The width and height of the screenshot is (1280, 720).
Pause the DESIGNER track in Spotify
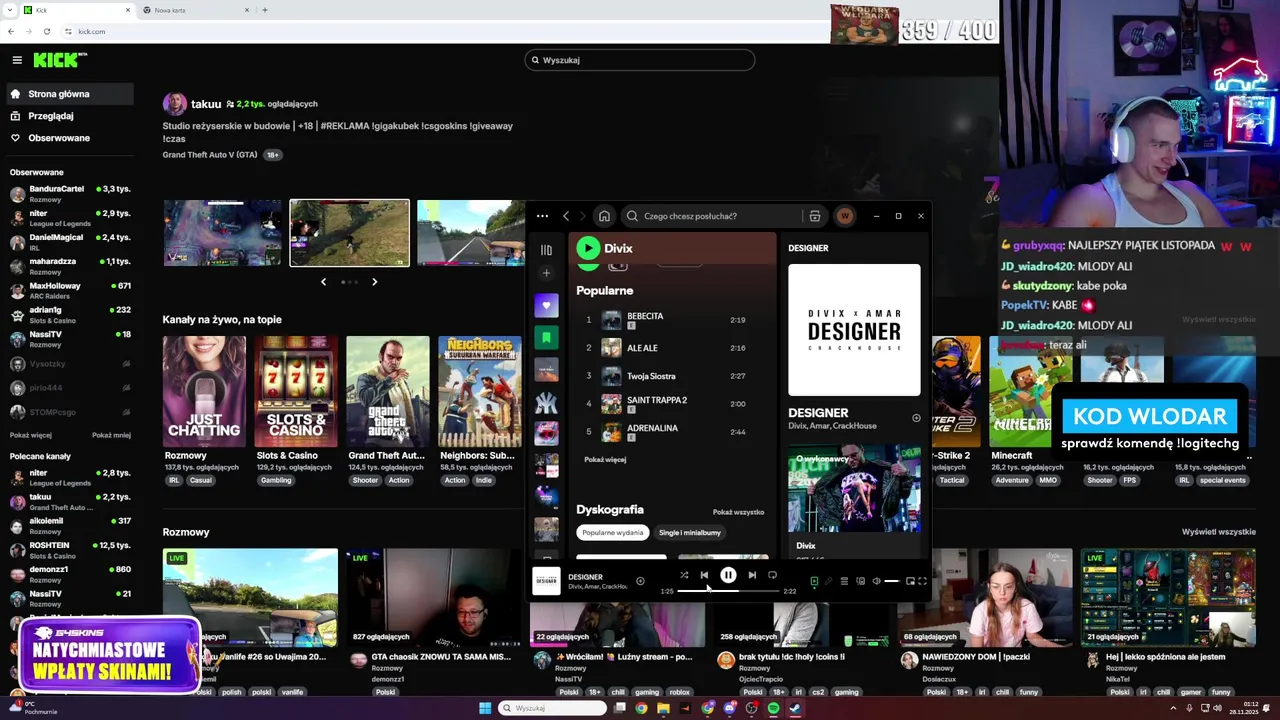tap(728, 575)
